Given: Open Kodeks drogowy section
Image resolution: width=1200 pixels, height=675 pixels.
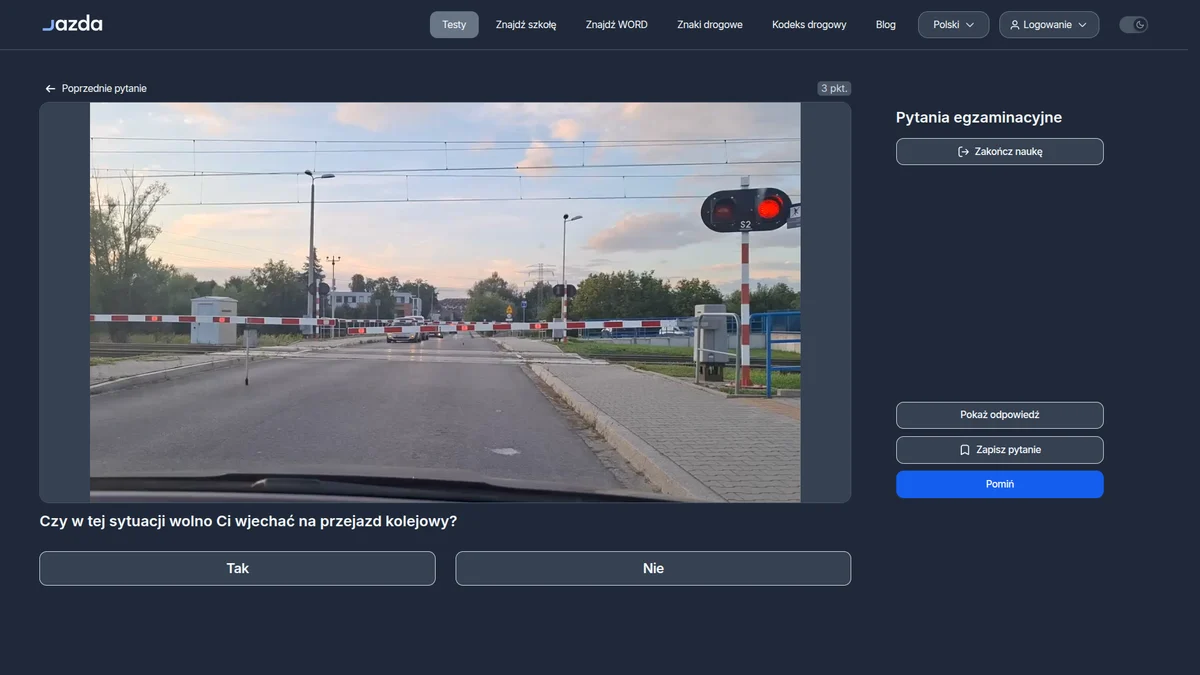Looking at the screenshot, I should click(809, 25).
